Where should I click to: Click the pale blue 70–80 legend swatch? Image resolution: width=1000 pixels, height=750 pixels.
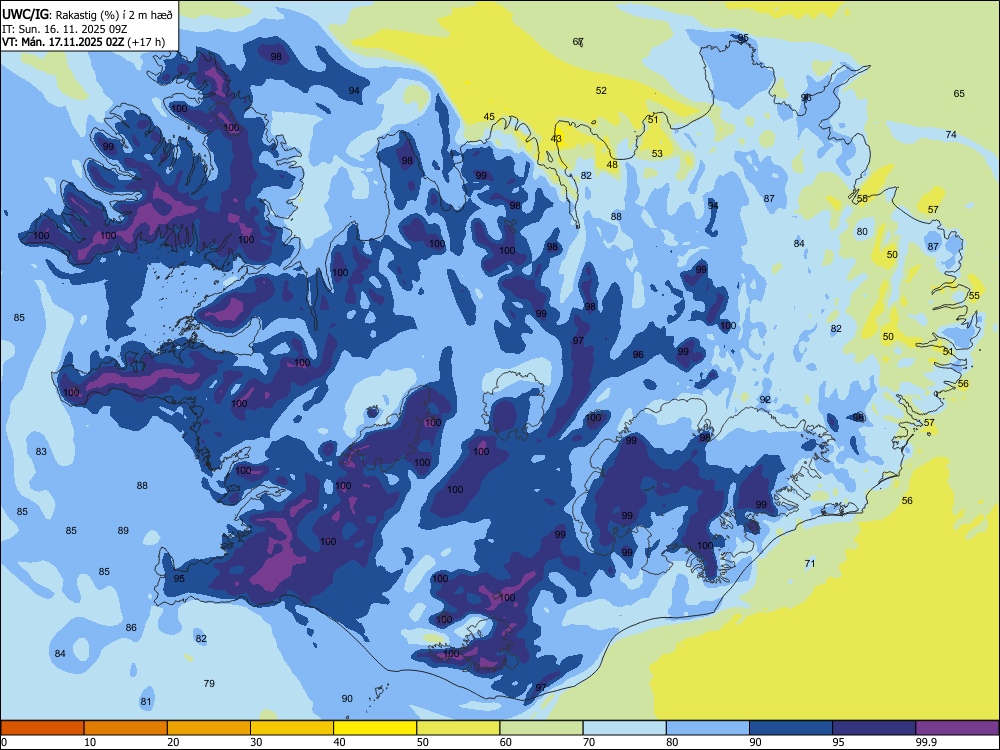pyautogui.click(x=624, y=728)
